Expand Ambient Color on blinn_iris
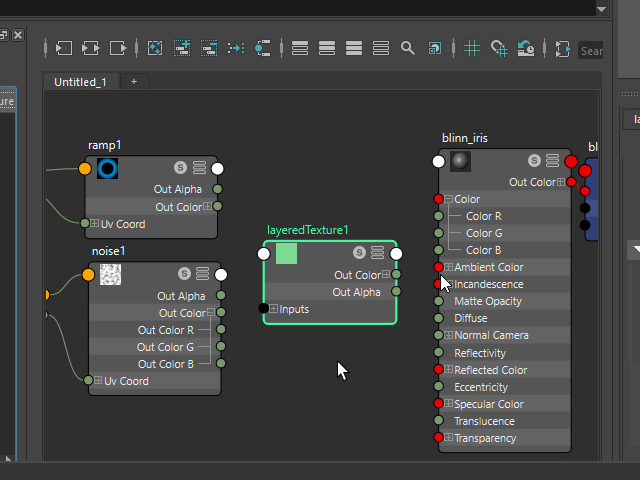The height and width of the screenshot is (480, 640). (449, 267)
